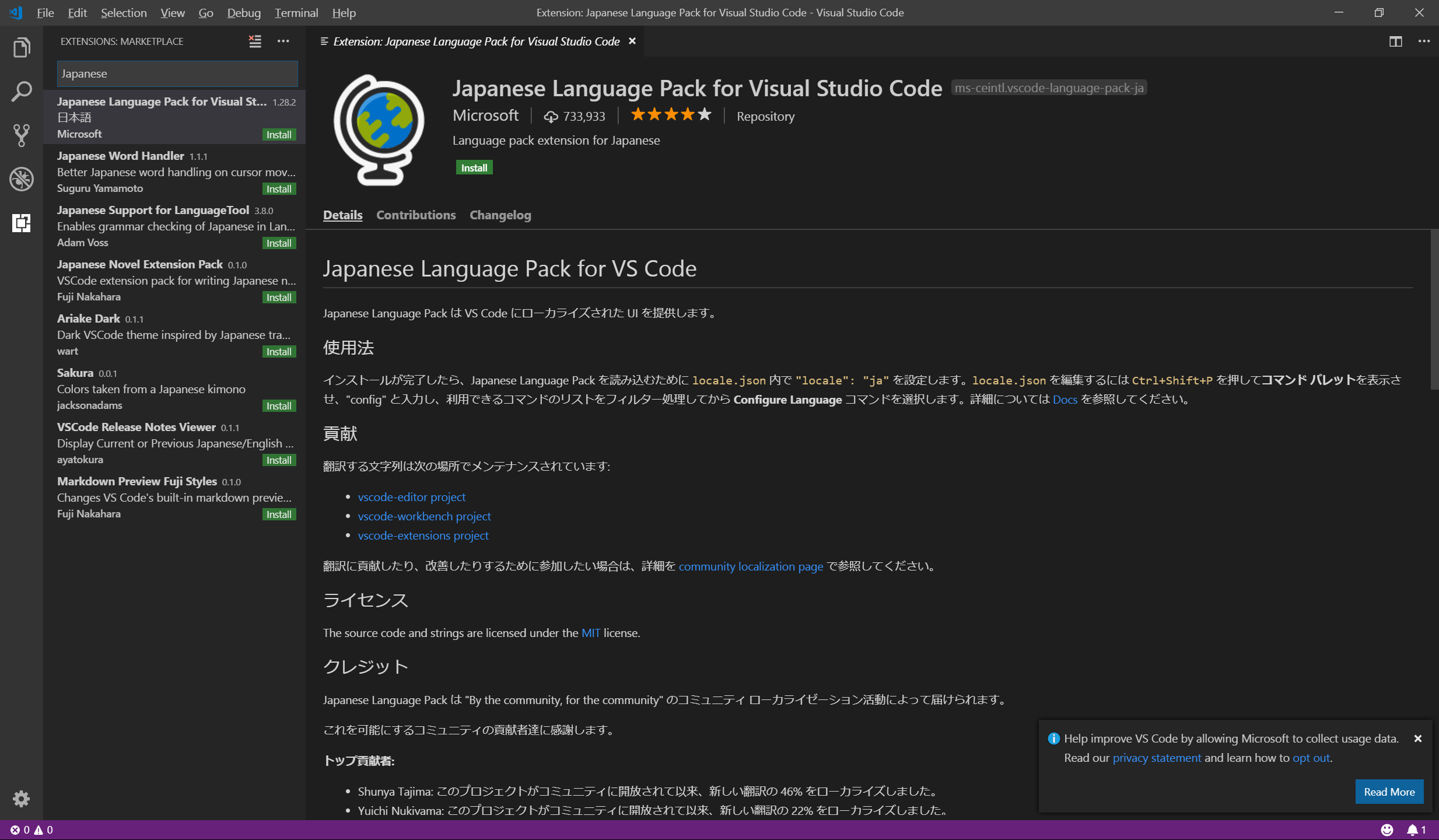Image resolution: width=1439 pixels, height=840 pixels.
Task: Select Markdown Preview Fuji Styles entry
Action: click(x=174, y=497)
